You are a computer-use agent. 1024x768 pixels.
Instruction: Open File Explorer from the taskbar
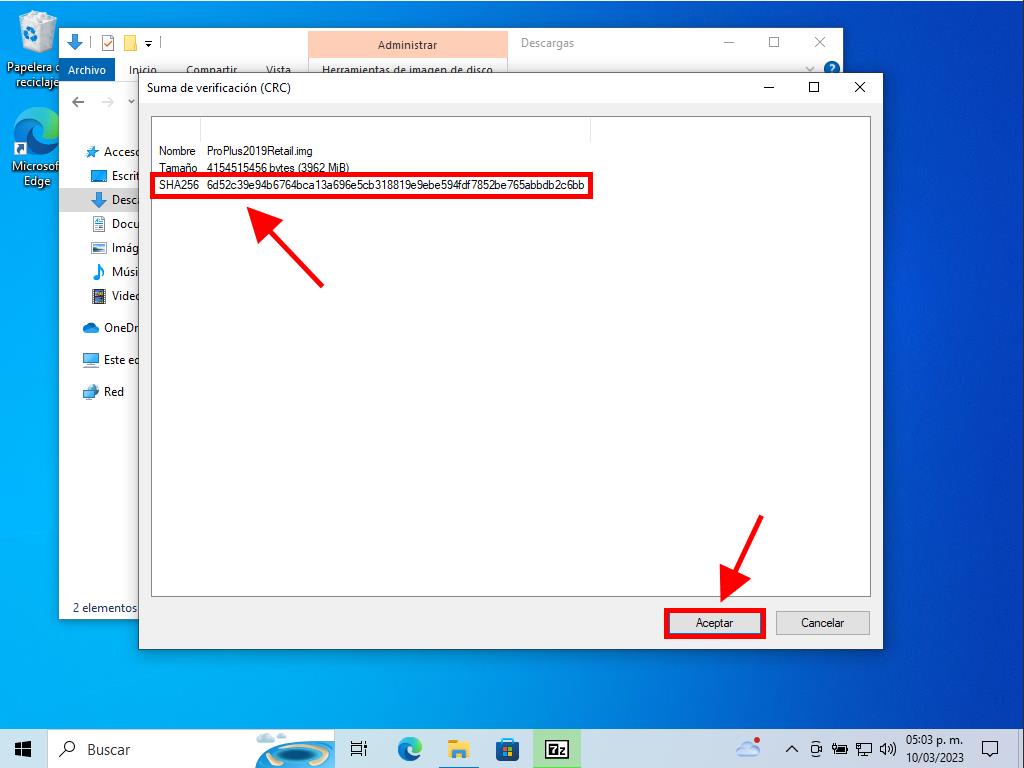[459, 749]
